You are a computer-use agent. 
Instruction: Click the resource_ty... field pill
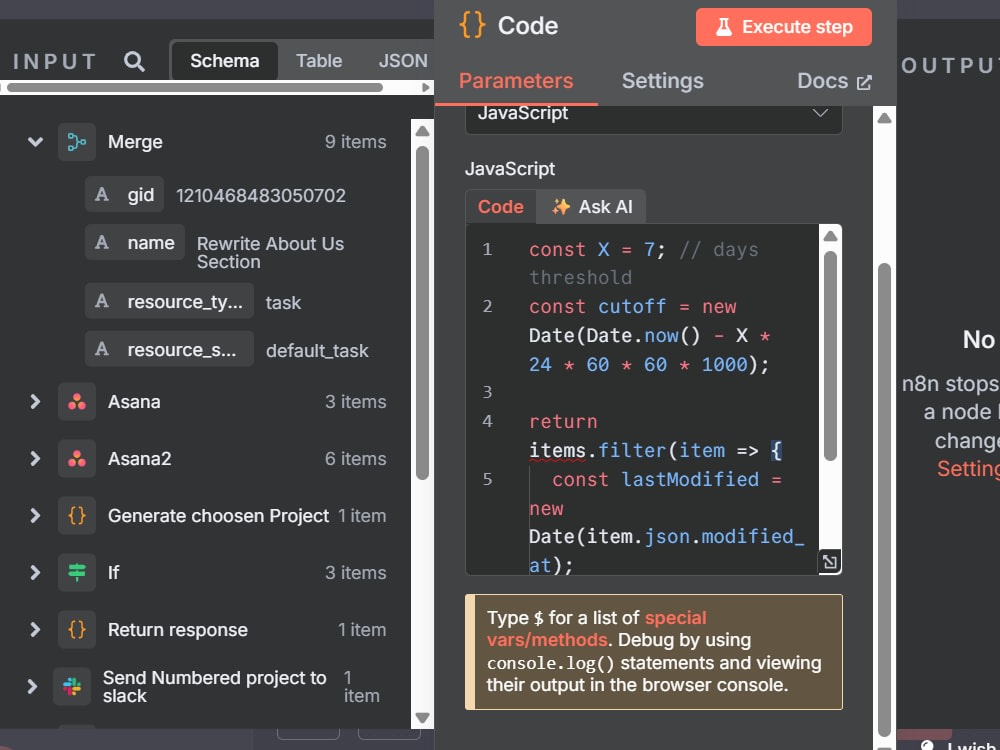click(169, 301)
